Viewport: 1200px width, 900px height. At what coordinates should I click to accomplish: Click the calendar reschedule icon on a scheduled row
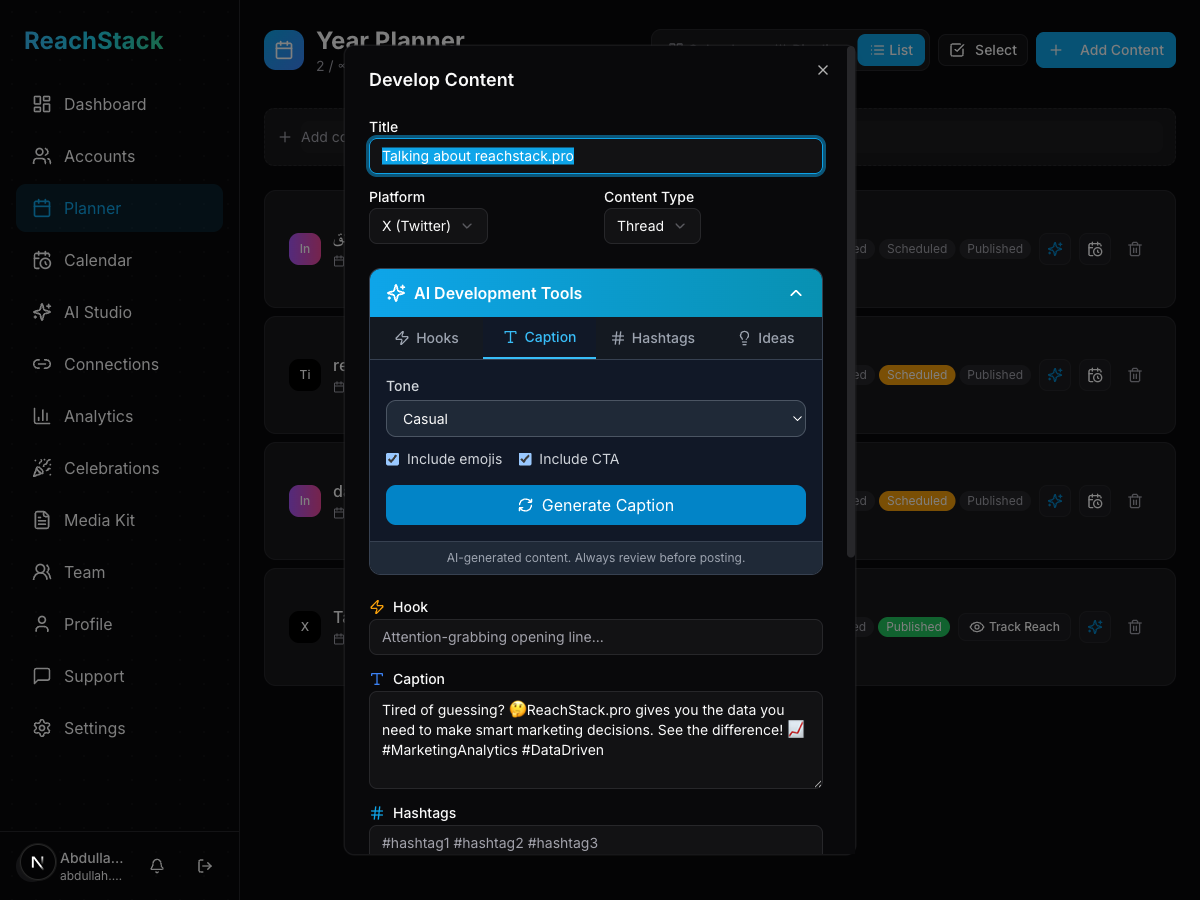[1094, 375]
